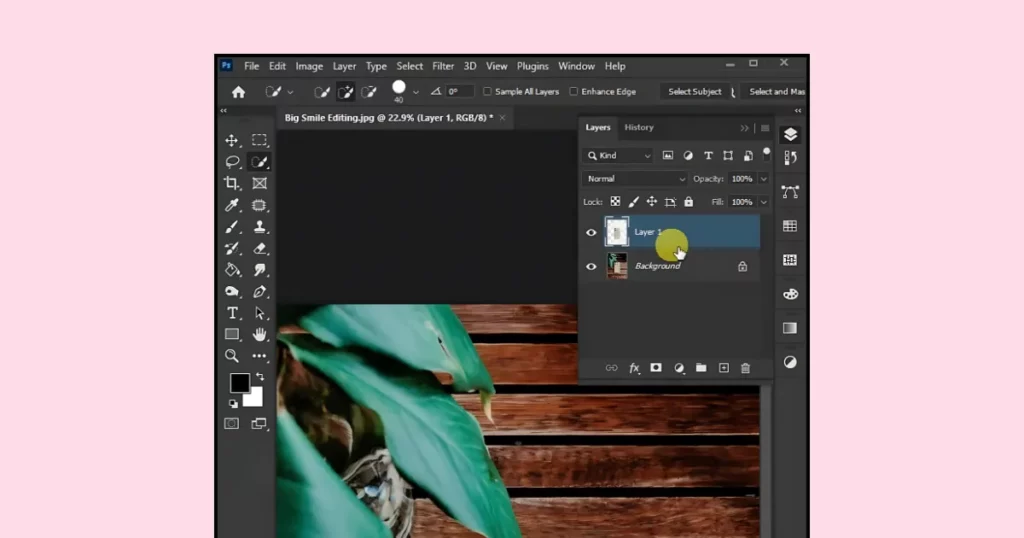Select the Eraser tool
1024x538 pixels.
coord(259,248)
